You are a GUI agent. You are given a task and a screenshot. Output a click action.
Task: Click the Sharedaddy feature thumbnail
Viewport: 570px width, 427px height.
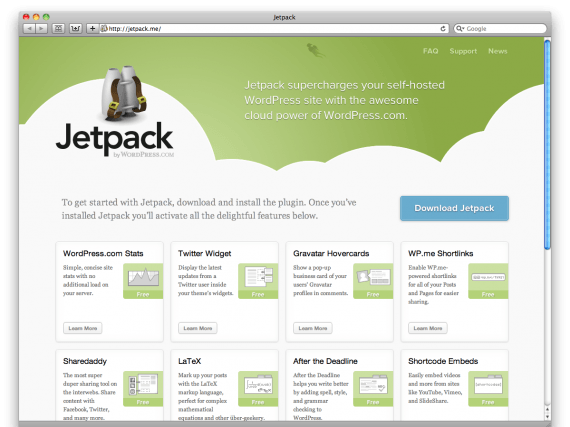click(x=143, y=388)
